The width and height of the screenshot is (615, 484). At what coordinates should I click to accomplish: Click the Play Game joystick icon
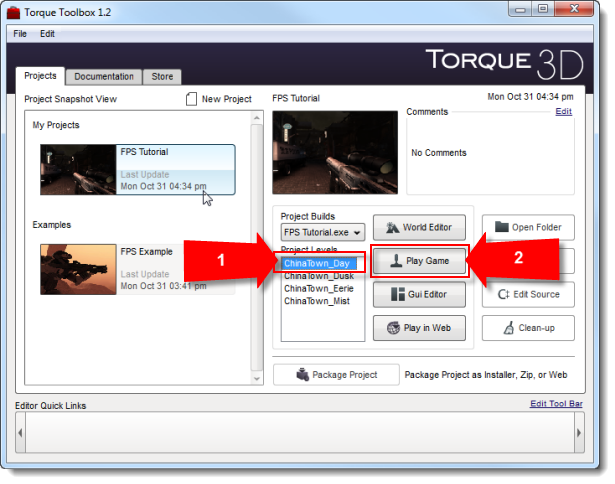[x=396, y=261]
